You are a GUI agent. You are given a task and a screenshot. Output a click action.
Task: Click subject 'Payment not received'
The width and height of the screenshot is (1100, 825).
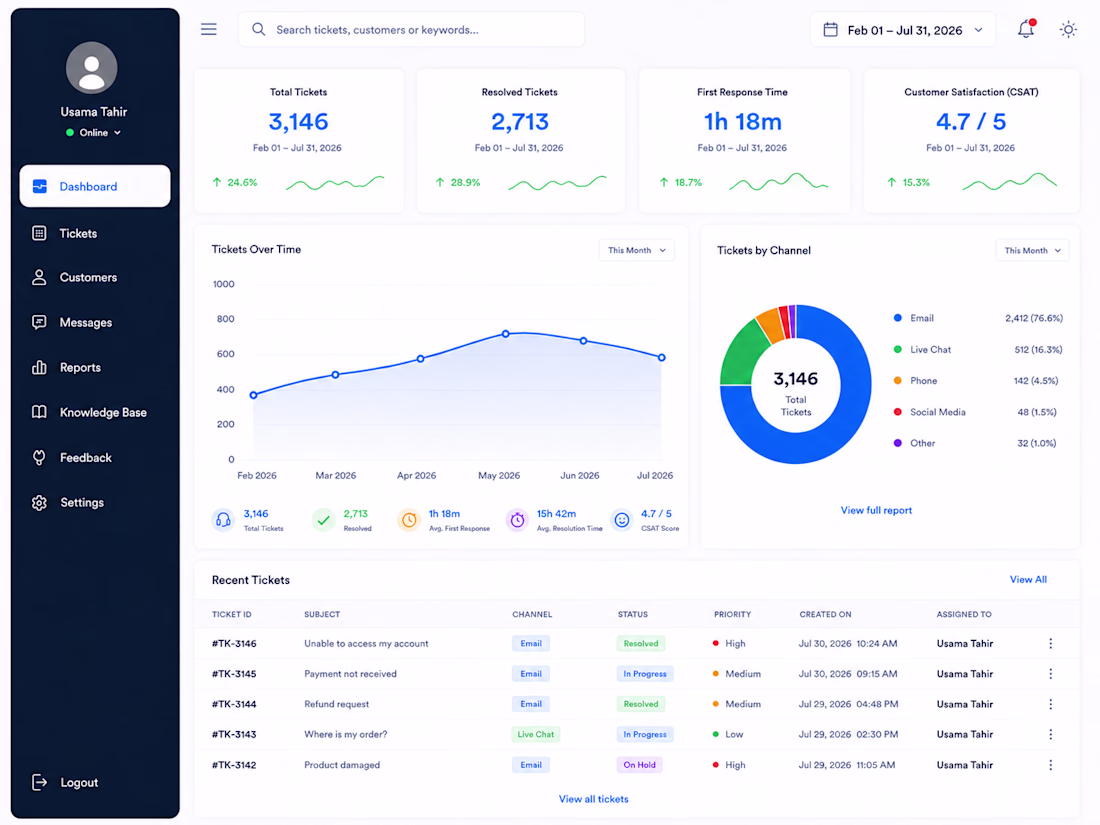pyautogui.click(x=350, y=673)
